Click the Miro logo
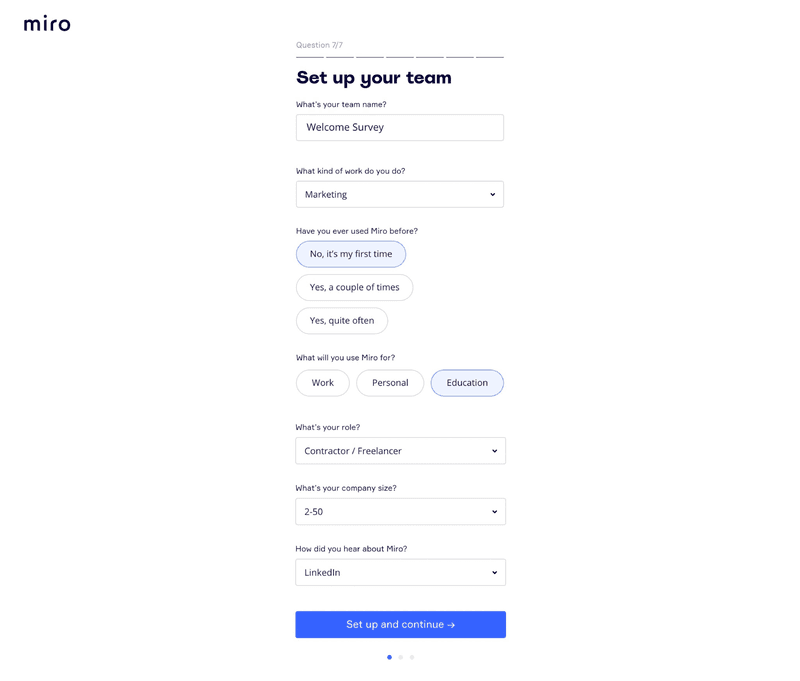 [47, 23]
